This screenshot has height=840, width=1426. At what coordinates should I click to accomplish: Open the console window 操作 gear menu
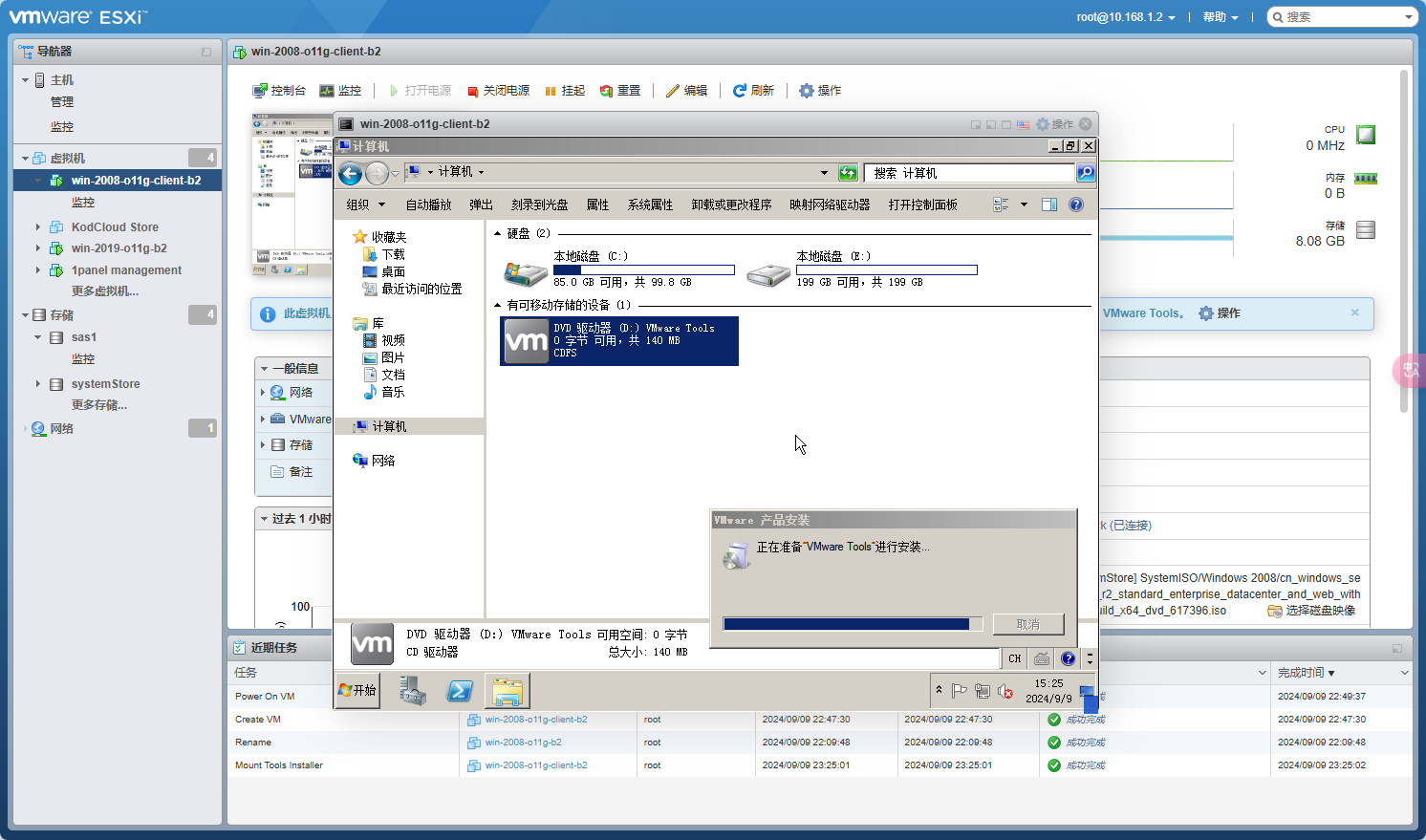[1054, 124]
